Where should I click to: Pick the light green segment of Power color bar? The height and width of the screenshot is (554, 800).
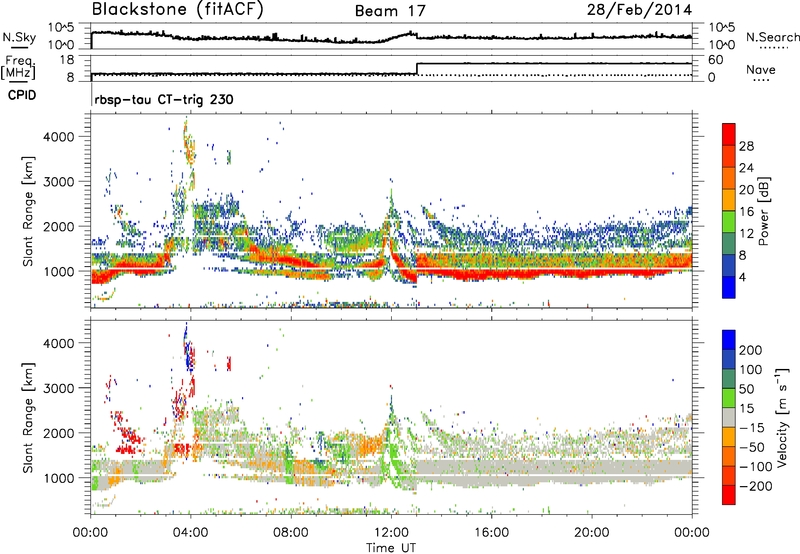(729, 222)
